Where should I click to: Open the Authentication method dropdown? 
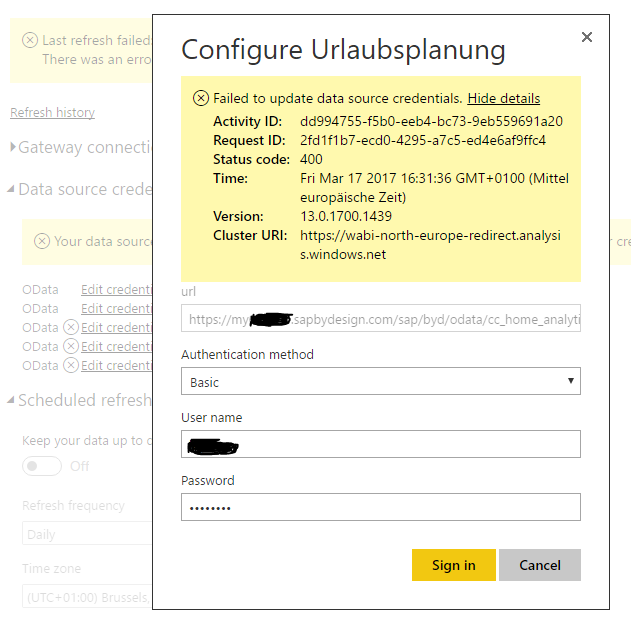coord(381,381)
